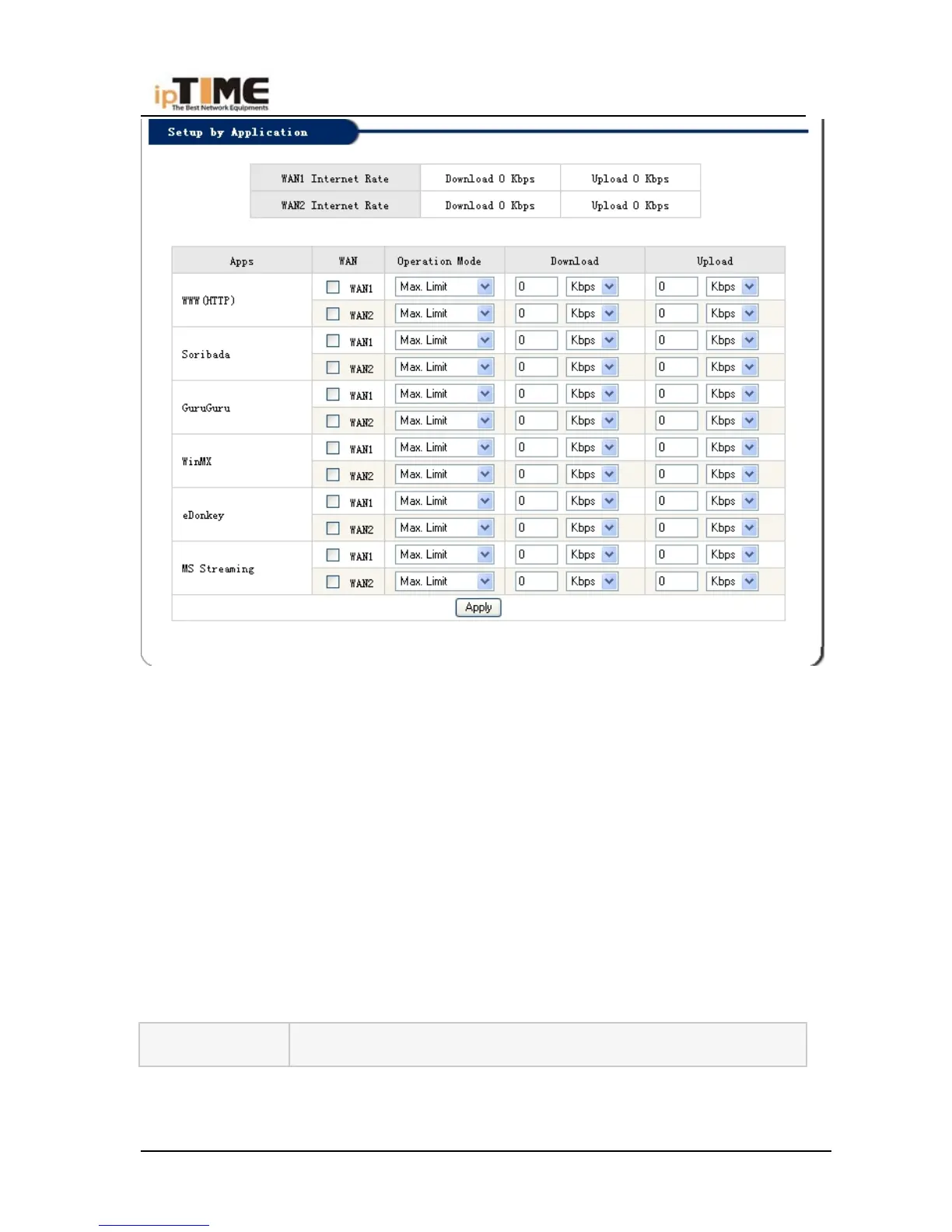Open eDonkey WAN1 Operation Mode dropdown
The height and width of the screenshot is (1232, 952).
444,502
